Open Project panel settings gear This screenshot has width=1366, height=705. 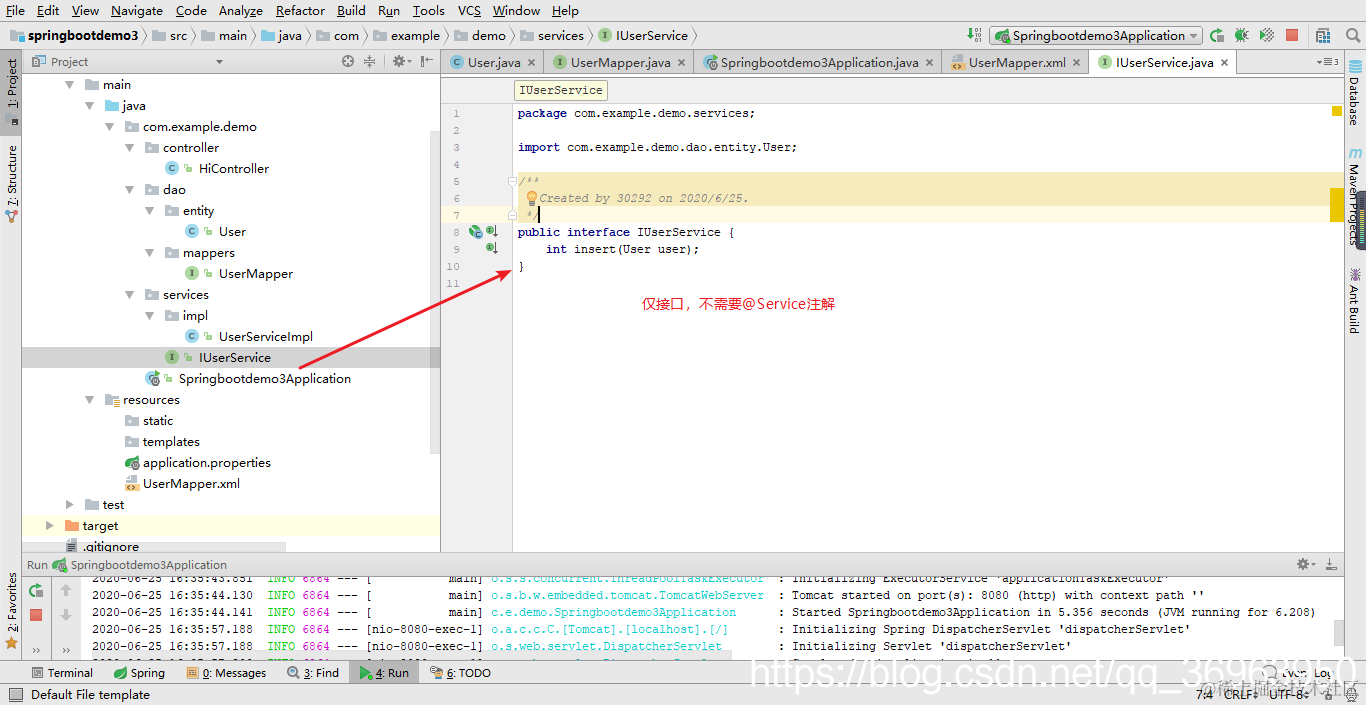pyautogui.click(x=400, y=61)
